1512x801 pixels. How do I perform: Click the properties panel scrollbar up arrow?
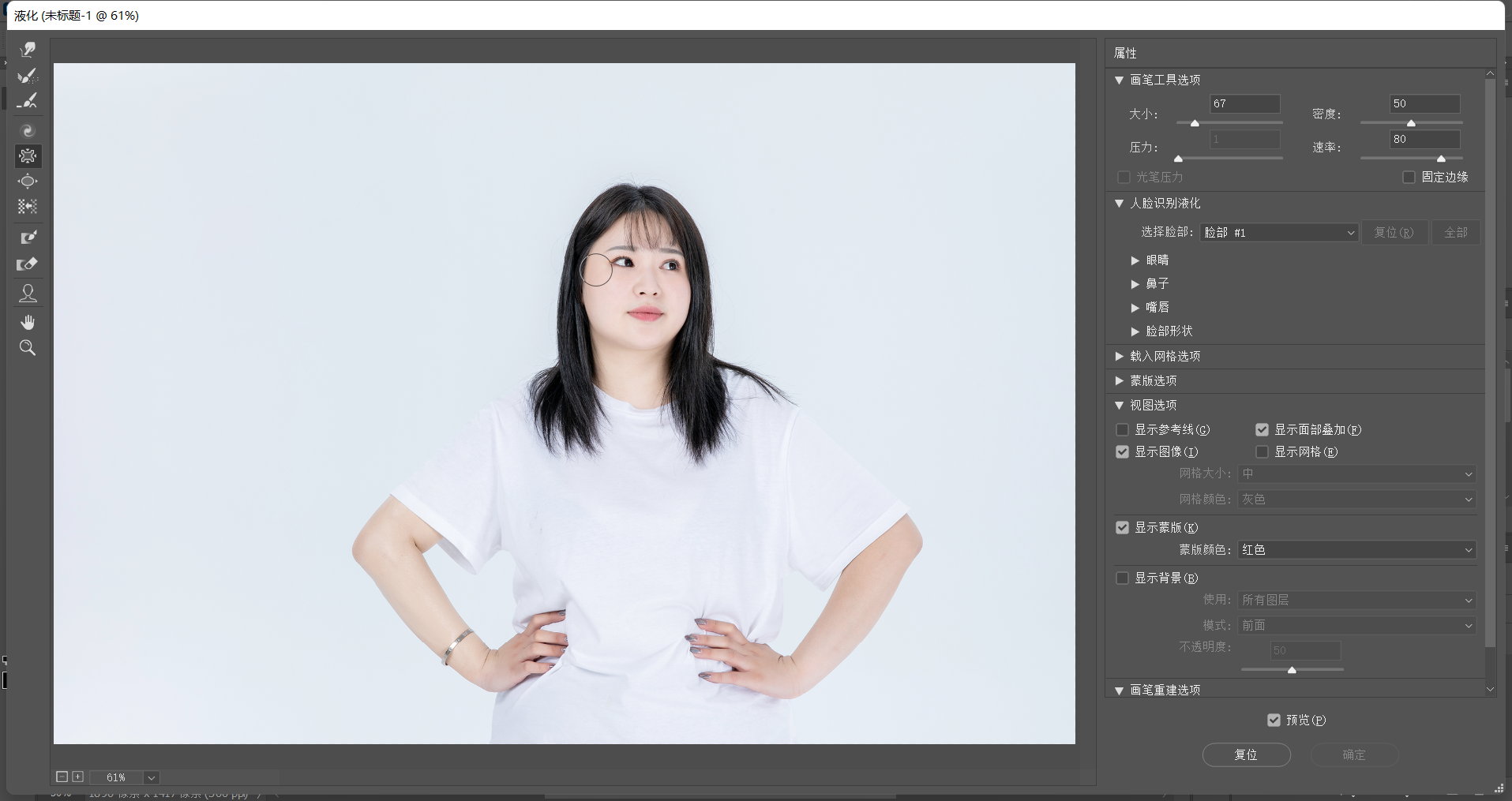pyautogui.click(x=1490, y=74)
